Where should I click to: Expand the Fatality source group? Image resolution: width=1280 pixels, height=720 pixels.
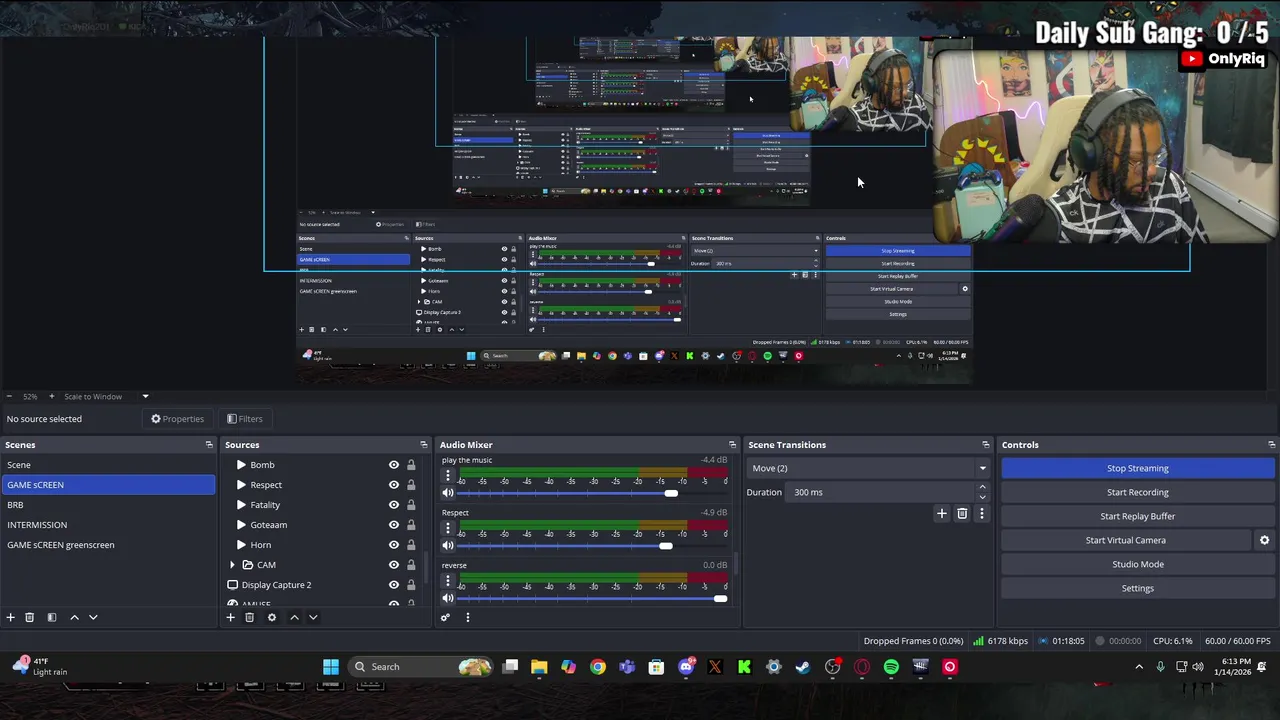click(241, 505)
